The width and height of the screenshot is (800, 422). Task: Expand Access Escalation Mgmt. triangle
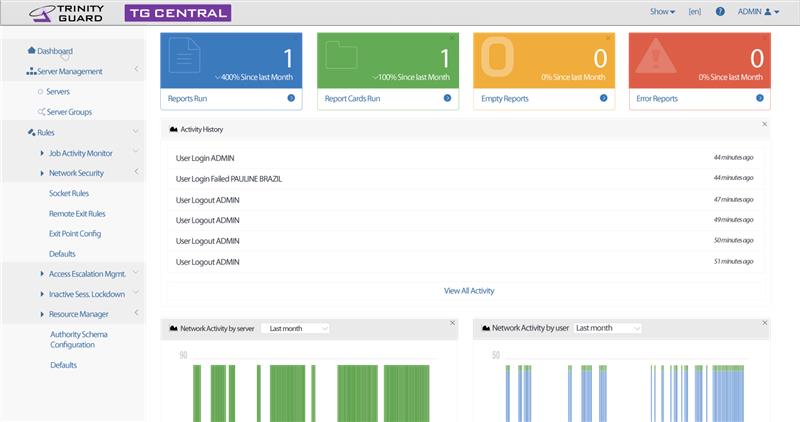click(42, 274)
